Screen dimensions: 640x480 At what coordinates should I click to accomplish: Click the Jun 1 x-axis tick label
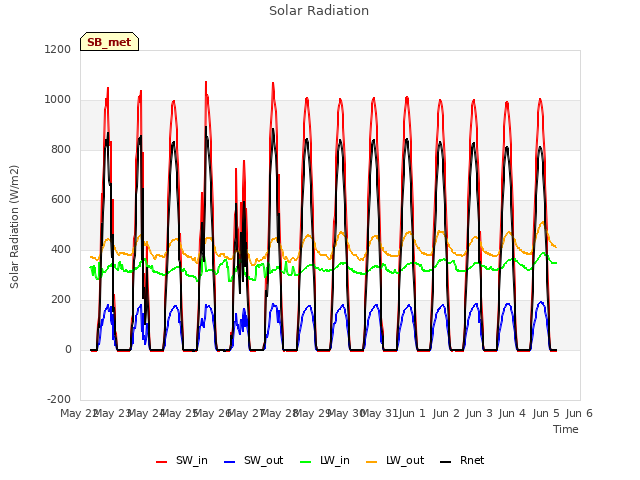413,413
